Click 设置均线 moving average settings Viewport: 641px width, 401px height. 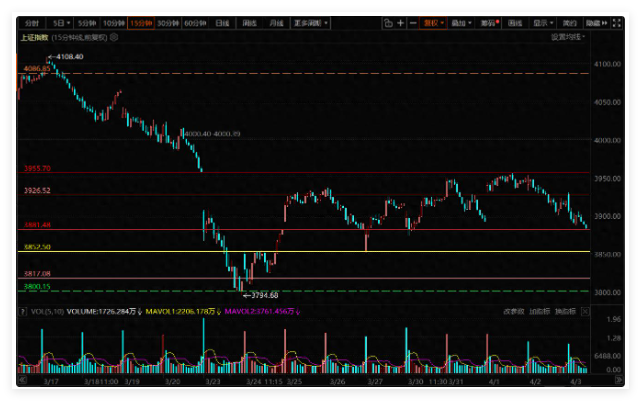tap(566, 36)
